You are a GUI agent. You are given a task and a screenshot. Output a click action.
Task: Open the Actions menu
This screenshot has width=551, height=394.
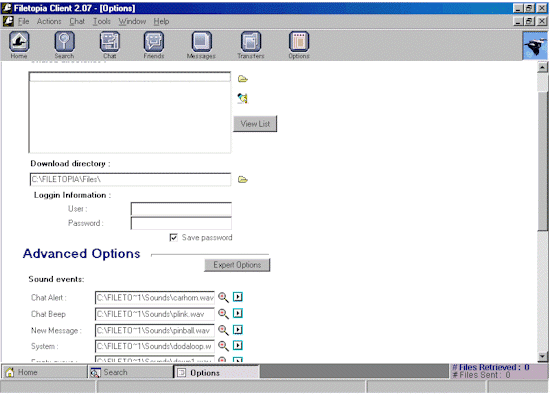(x=49, y=21)
